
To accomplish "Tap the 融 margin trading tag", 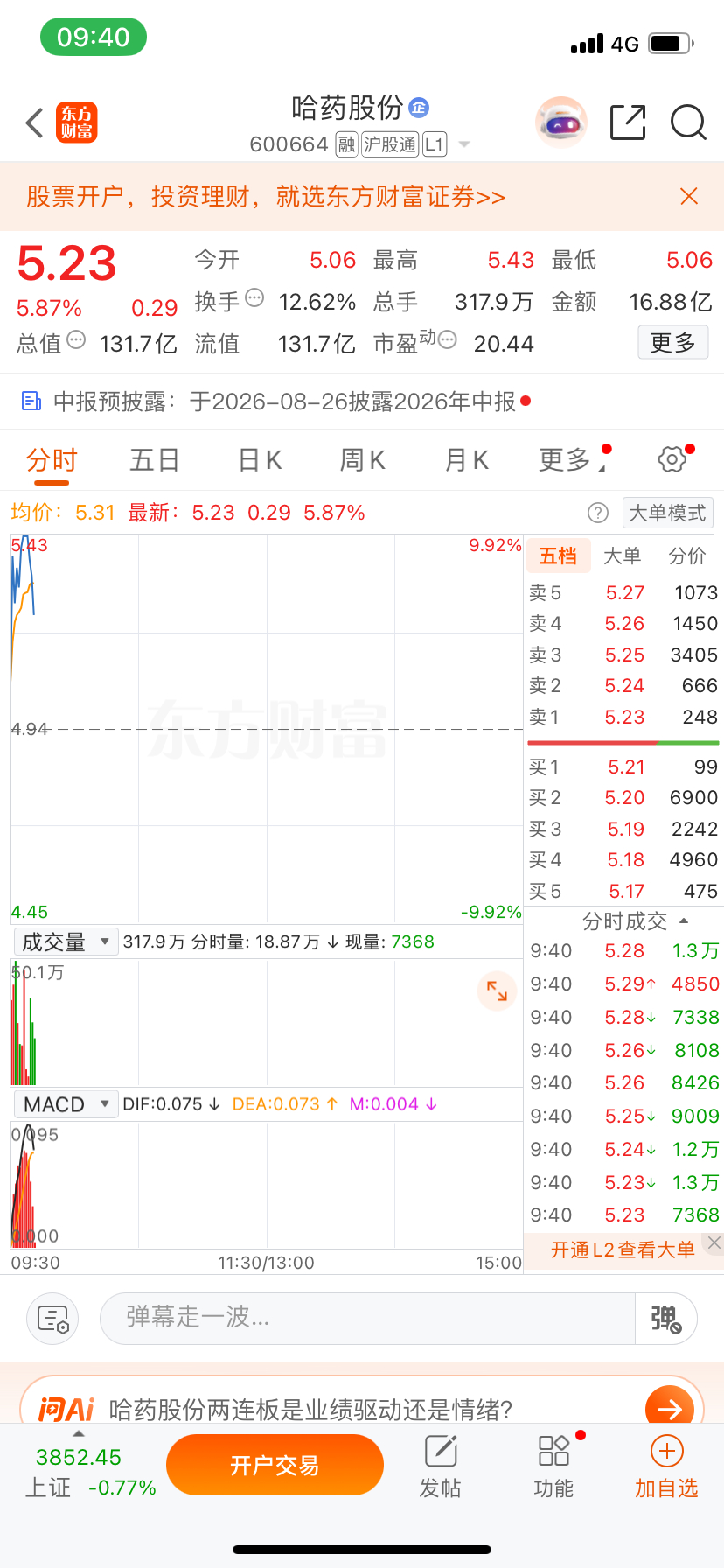I will tap(347, 144).
